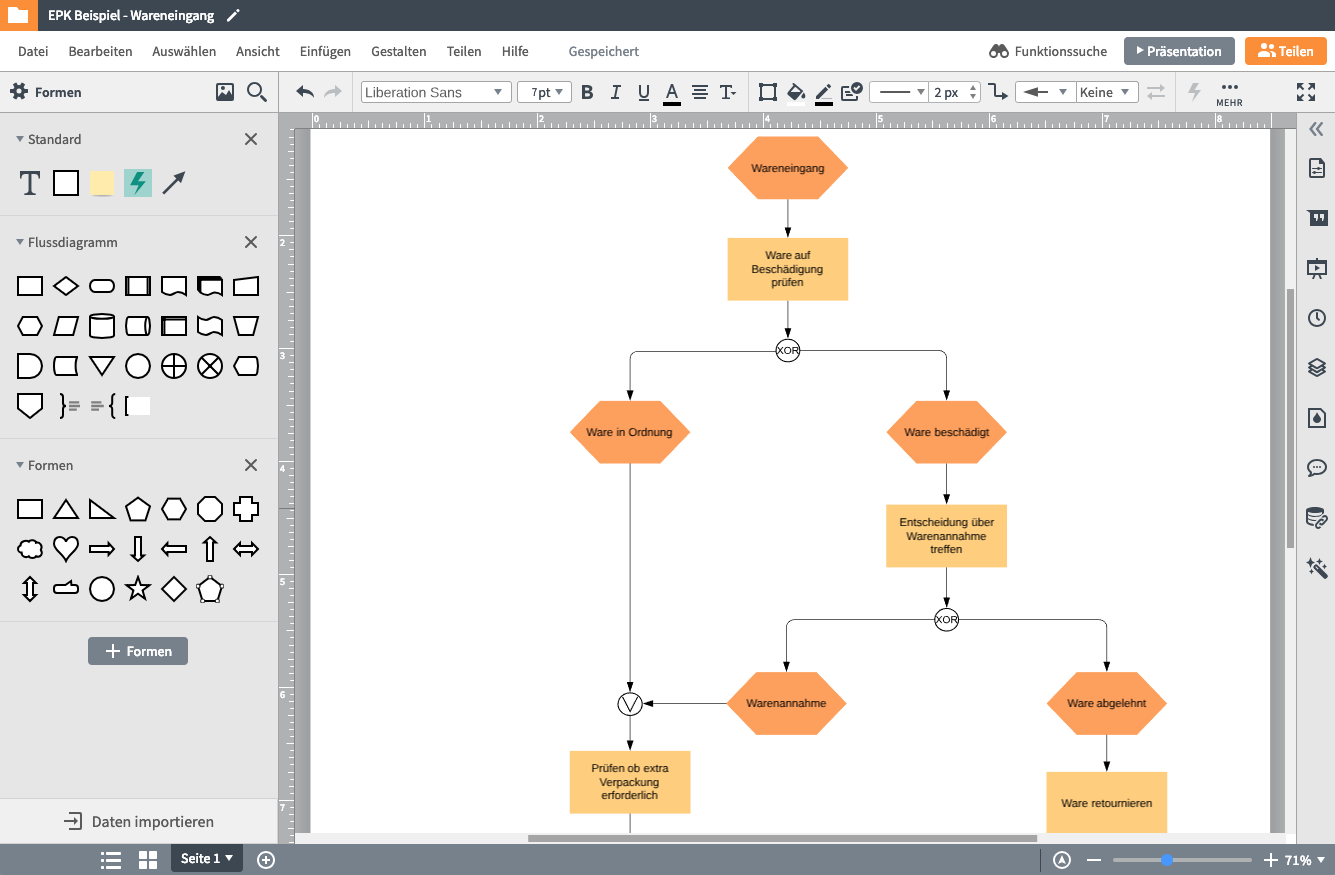
Task: Open the revision history clock icon
Action: (x=1316, y=318)
